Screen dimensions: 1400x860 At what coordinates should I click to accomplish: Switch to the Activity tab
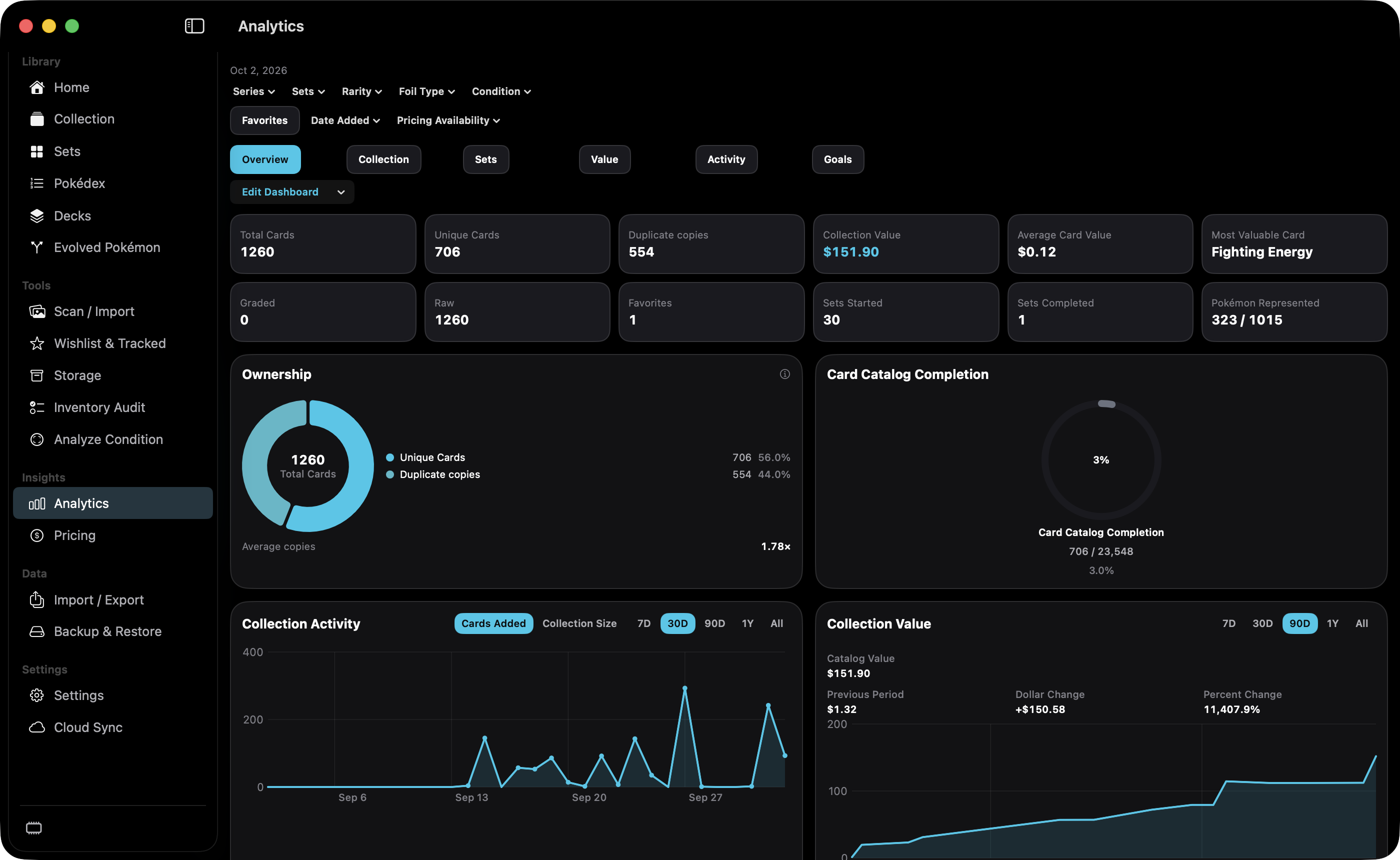pos(726,159)
